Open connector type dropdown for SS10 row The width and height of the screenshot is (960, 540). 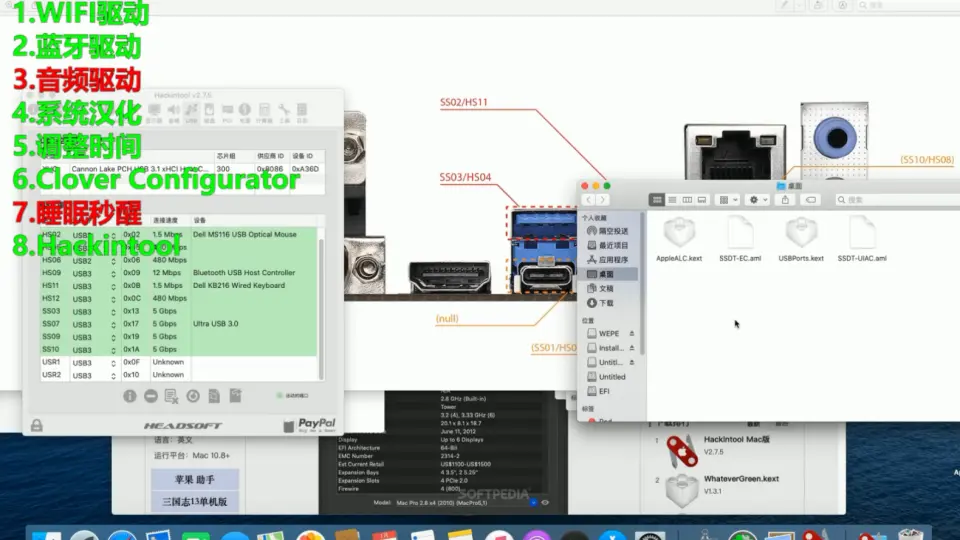(113, 350)
